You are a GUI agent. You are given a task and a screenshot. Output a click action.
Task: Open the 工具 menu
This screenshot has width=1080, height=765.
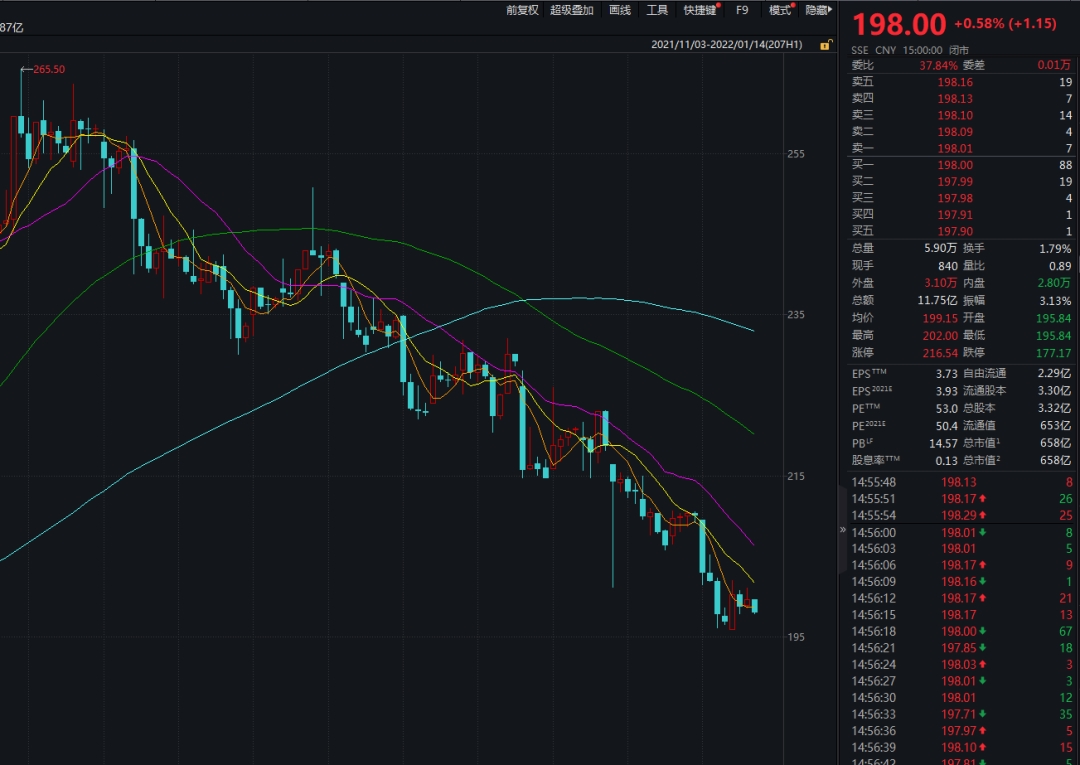(657, 10)
